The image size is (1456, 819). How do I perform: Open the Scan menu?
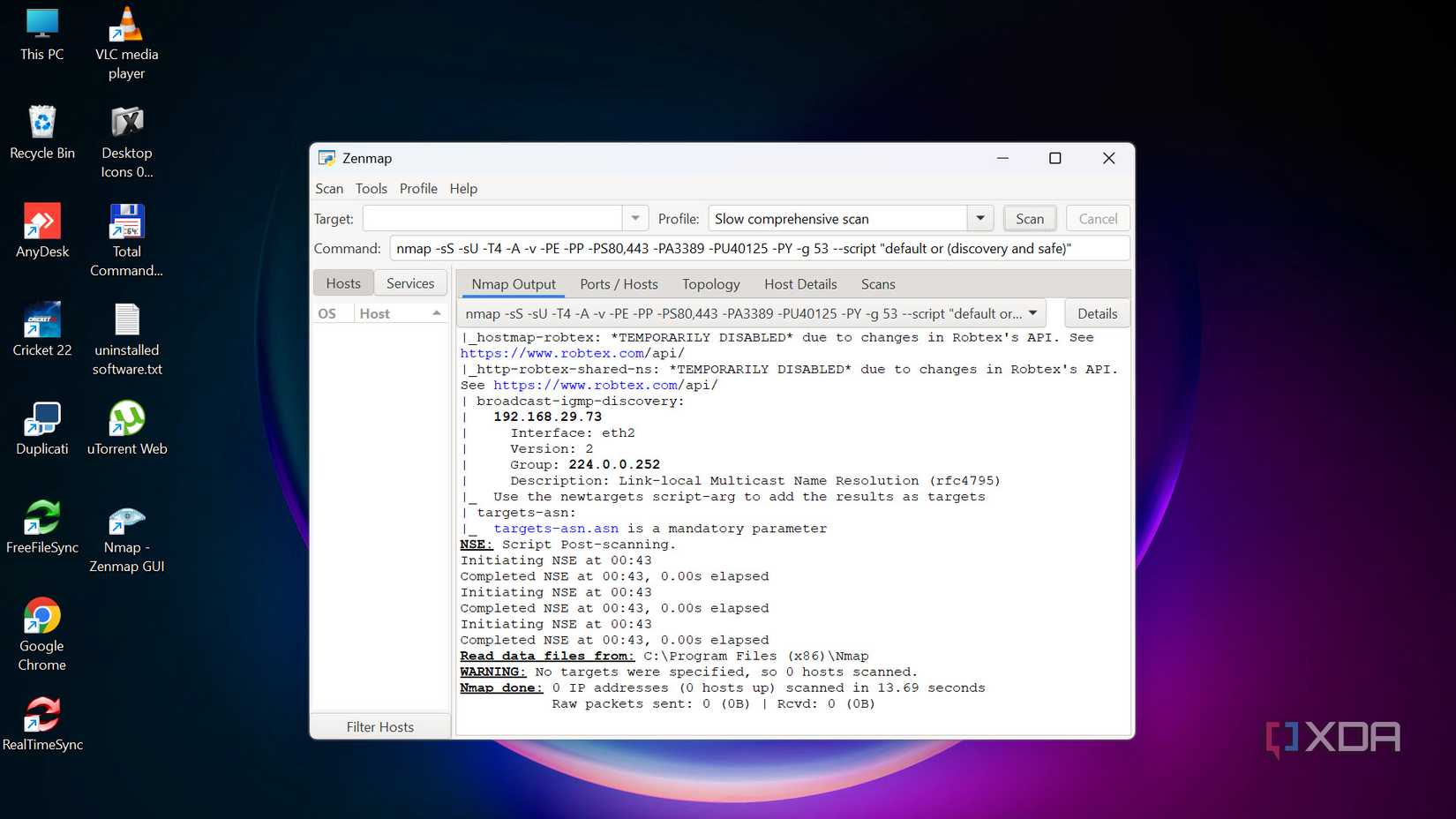pyautogui.click(x=329, y=189)
